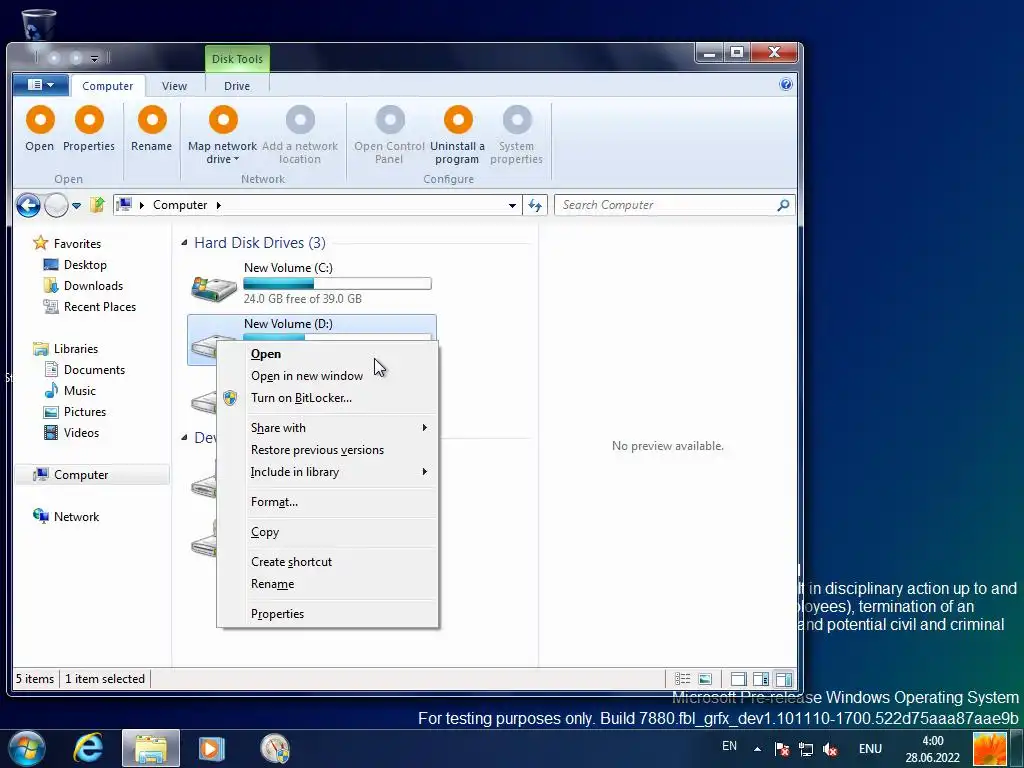Image resolution: width=1024 pixels, height=768 pixels.
Task: Click the Open ribbon icon
Action: tap(40, 120)
